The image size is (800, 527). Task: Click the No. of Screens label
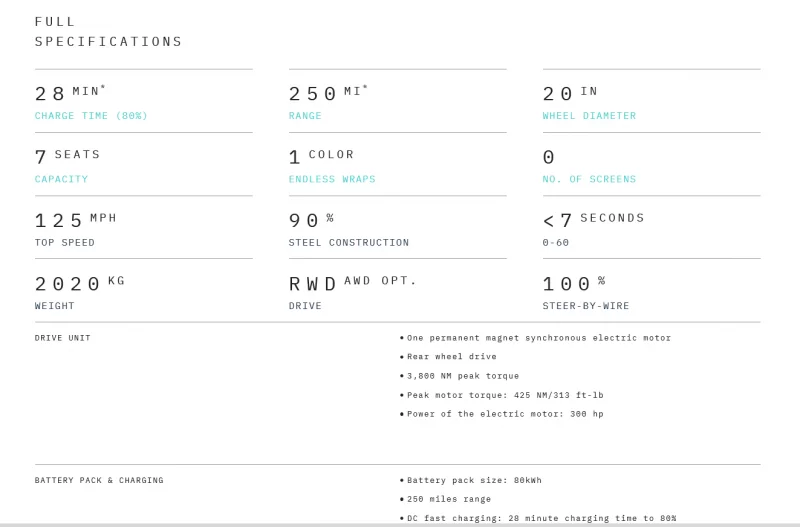click(589, 179)
